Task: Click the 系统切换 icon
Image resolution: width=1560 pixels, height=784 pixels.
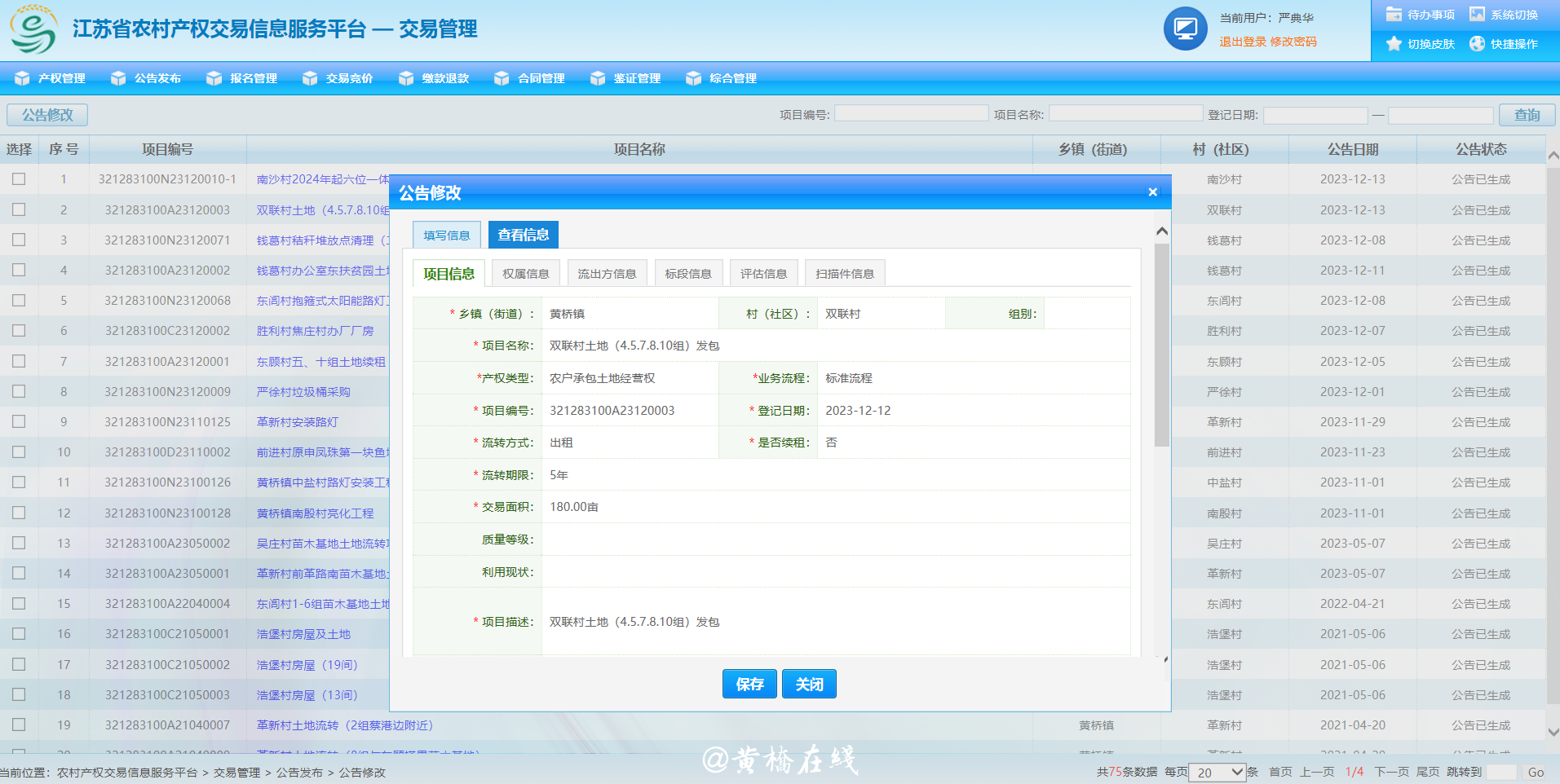Action: click(x=1477, y=14)
